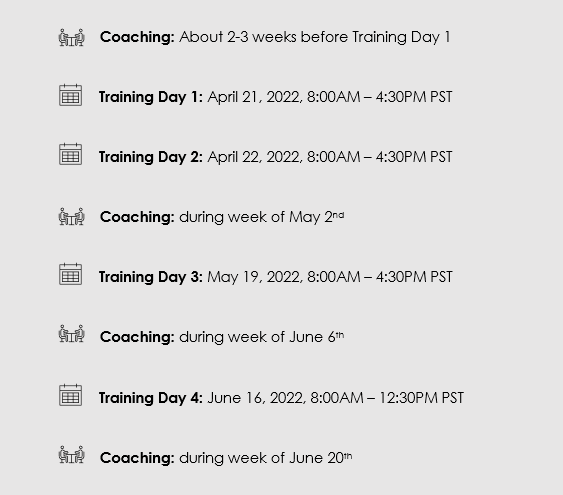Click 'during week of May 2nd' text
The image size is (563, 495).
click(262, 217)
